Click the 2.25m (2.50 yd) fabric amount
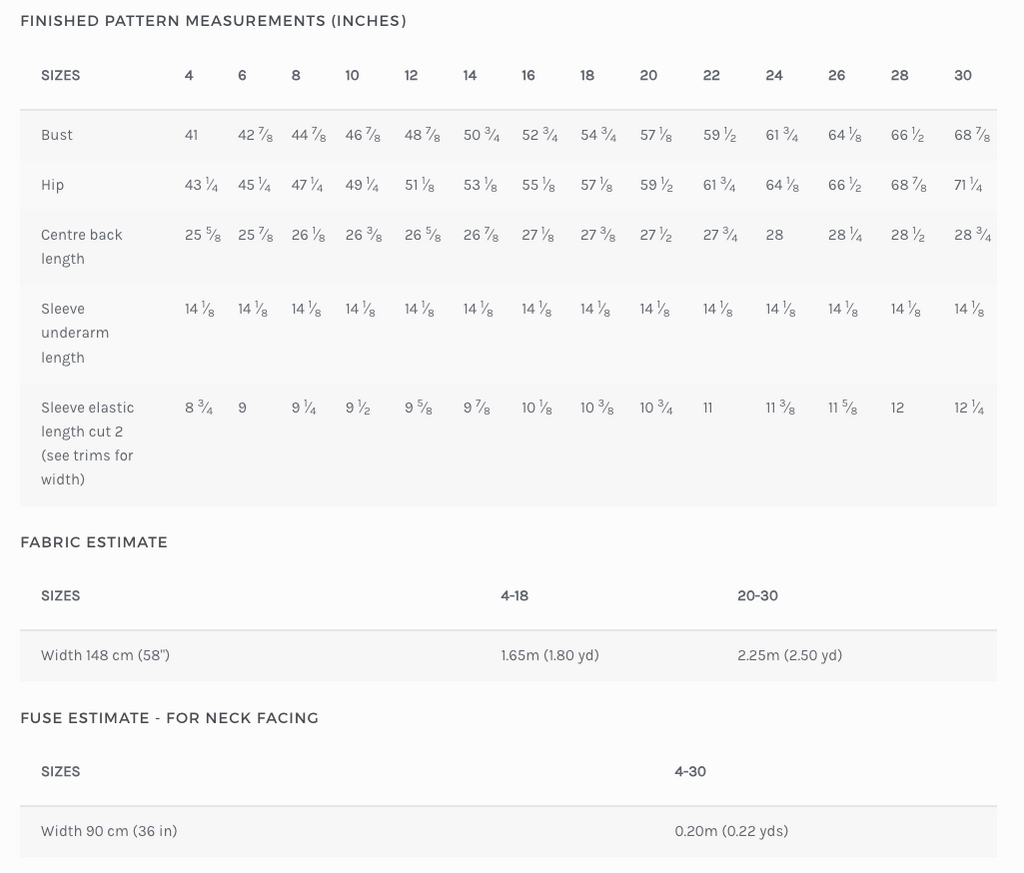The image size is (1024, 873). click(790, 655)
